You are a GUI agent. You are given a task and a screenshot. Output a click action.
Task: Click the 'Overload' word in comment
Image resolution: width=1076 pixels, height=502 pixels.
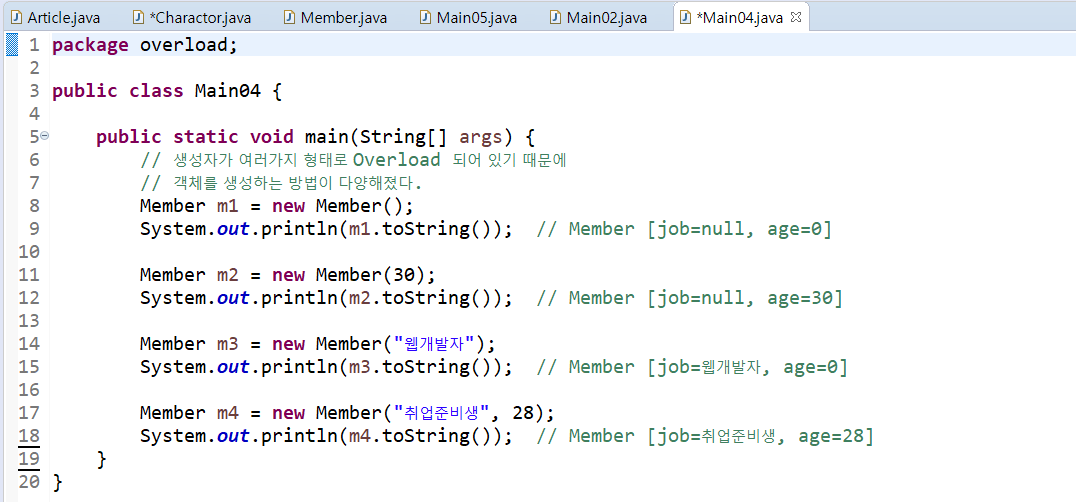click(397, 160)
